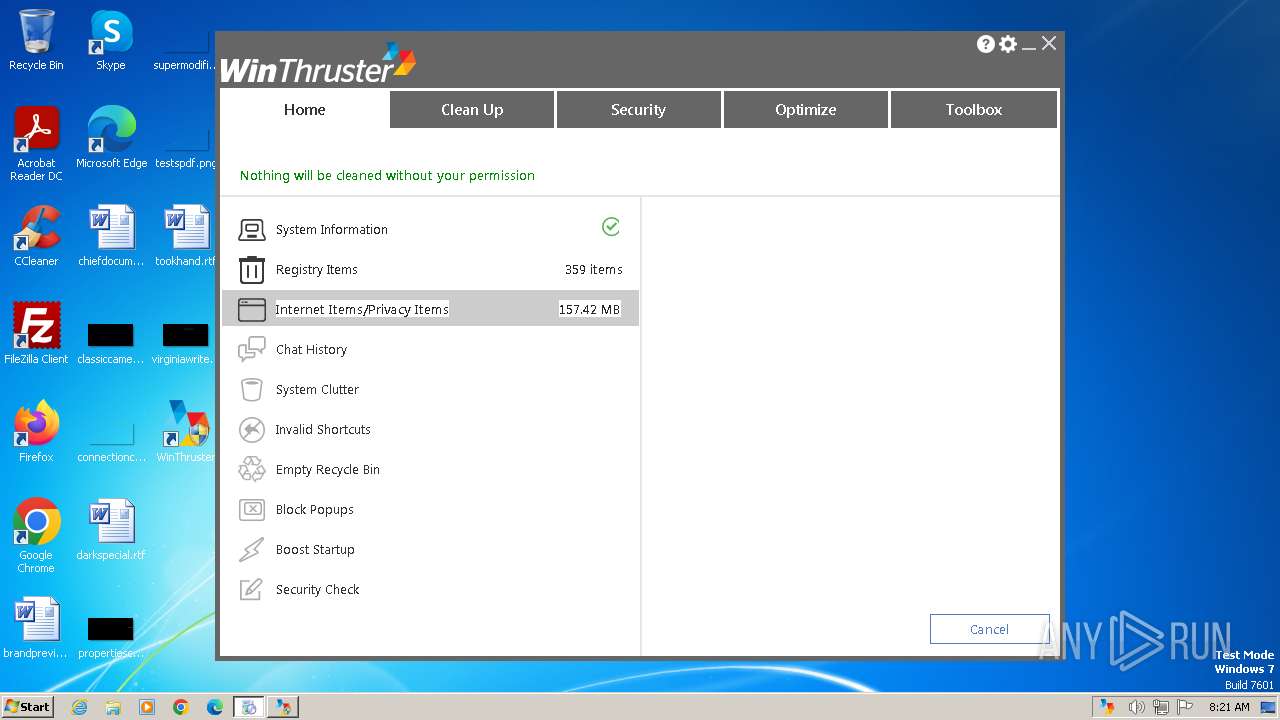
Task: Select Internet Items/Privacy Items label
Action: (362, 310)
